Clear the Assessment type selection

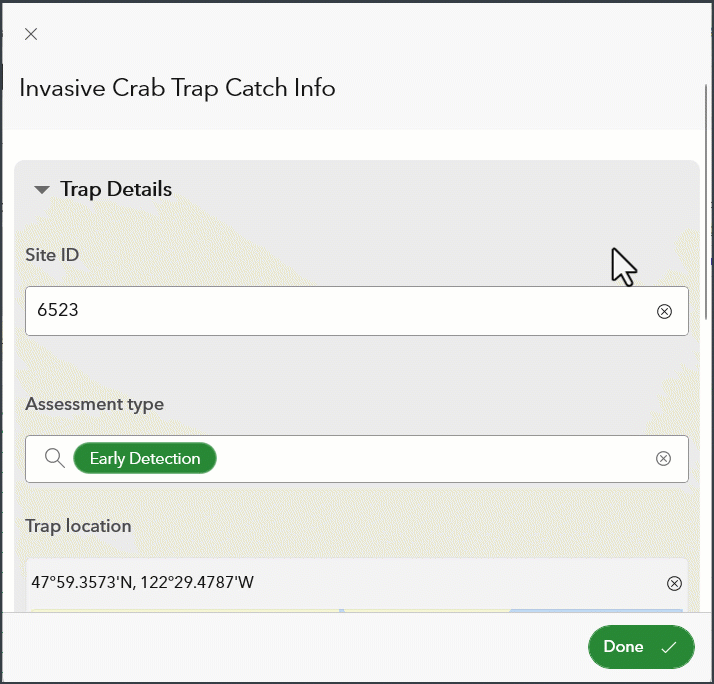click(x=663, y=459)
